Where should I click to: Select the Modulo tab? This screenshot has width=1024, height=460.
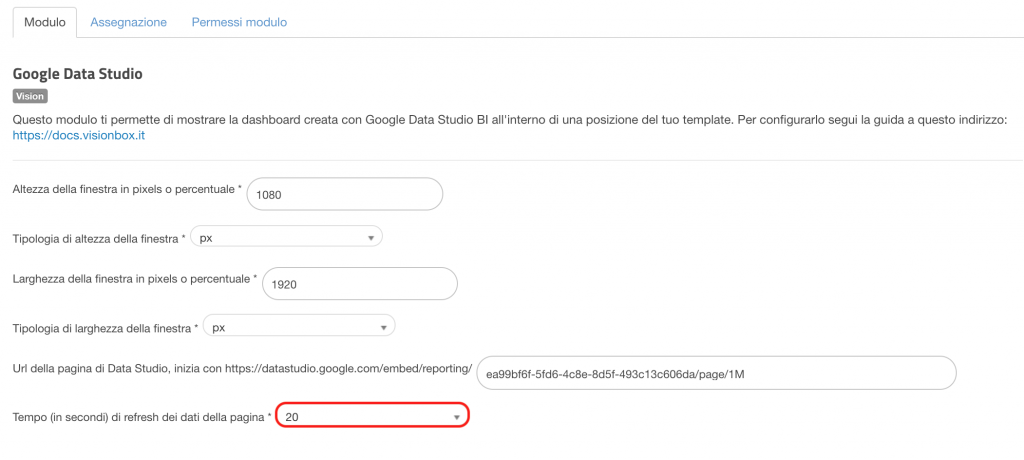tap(44, 22)
